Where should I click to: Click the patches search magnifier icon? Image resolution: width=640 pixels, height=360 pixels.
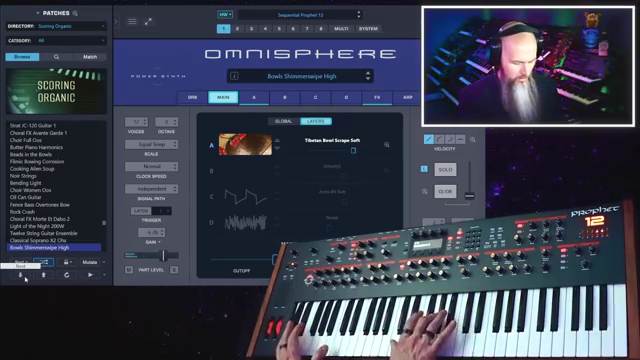click(75, 13)
